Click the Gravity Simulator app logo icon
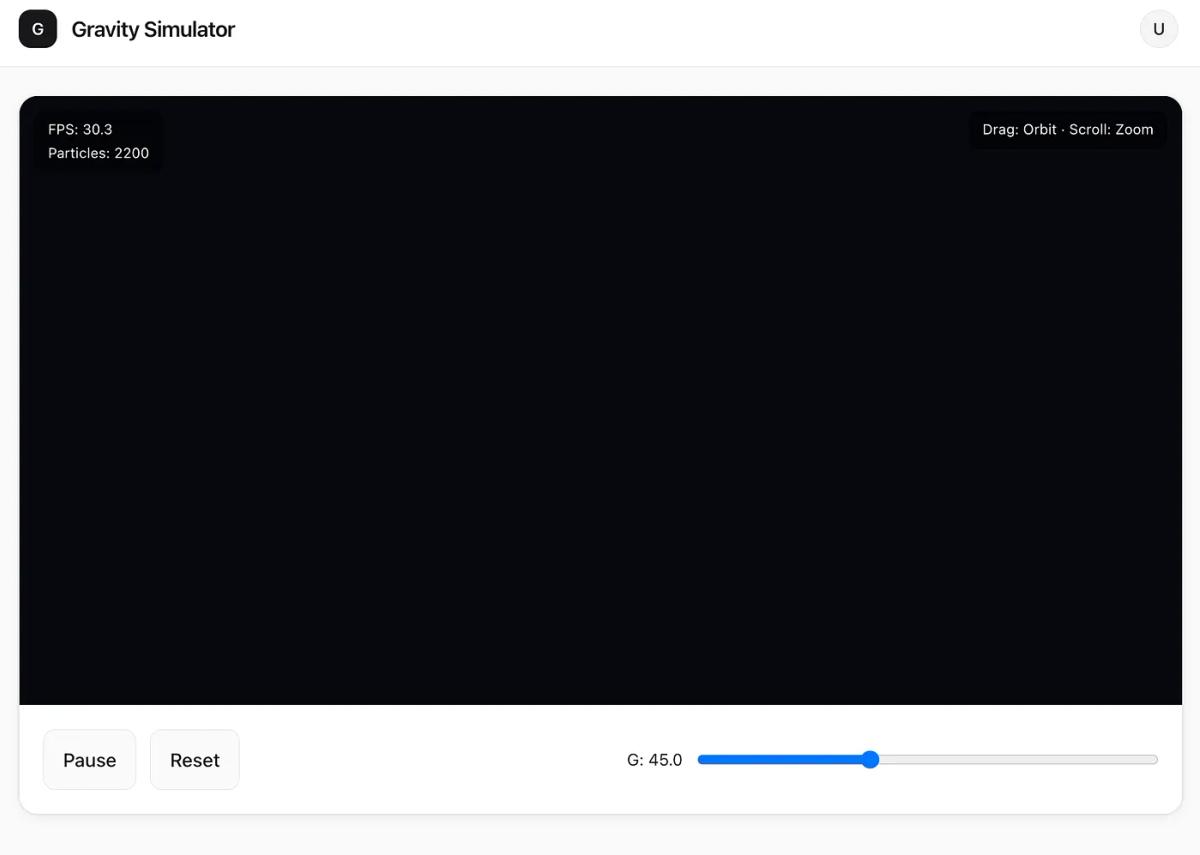The image size is (1200, 855). click(37, 29)
